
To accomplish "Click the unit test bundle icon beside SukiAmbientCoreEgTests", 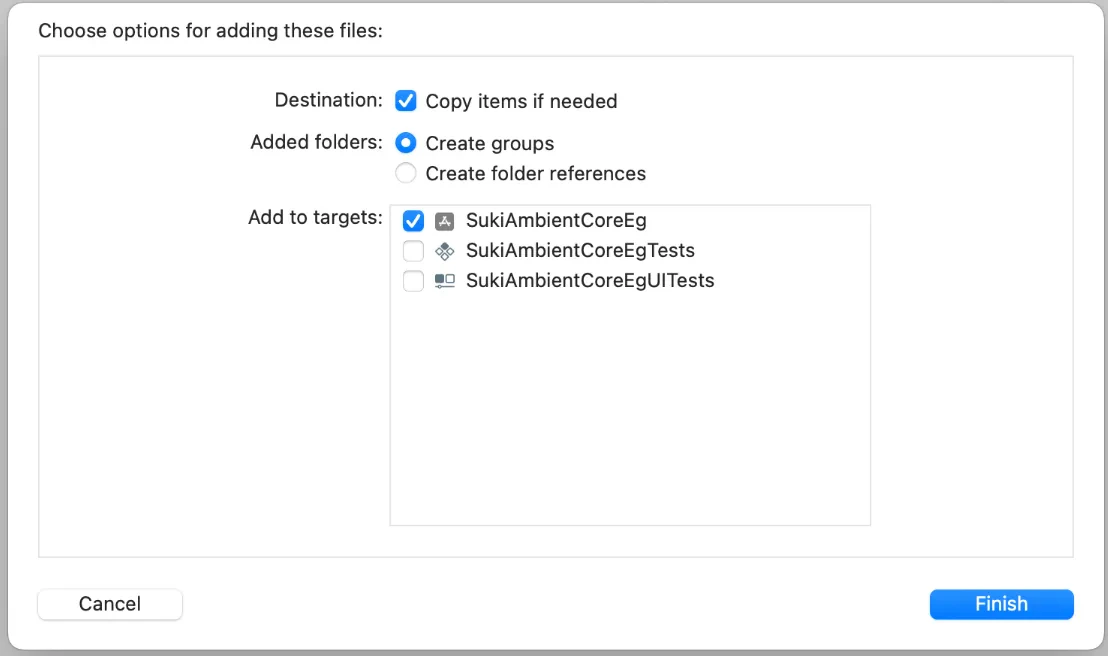I will click(445, 250).
